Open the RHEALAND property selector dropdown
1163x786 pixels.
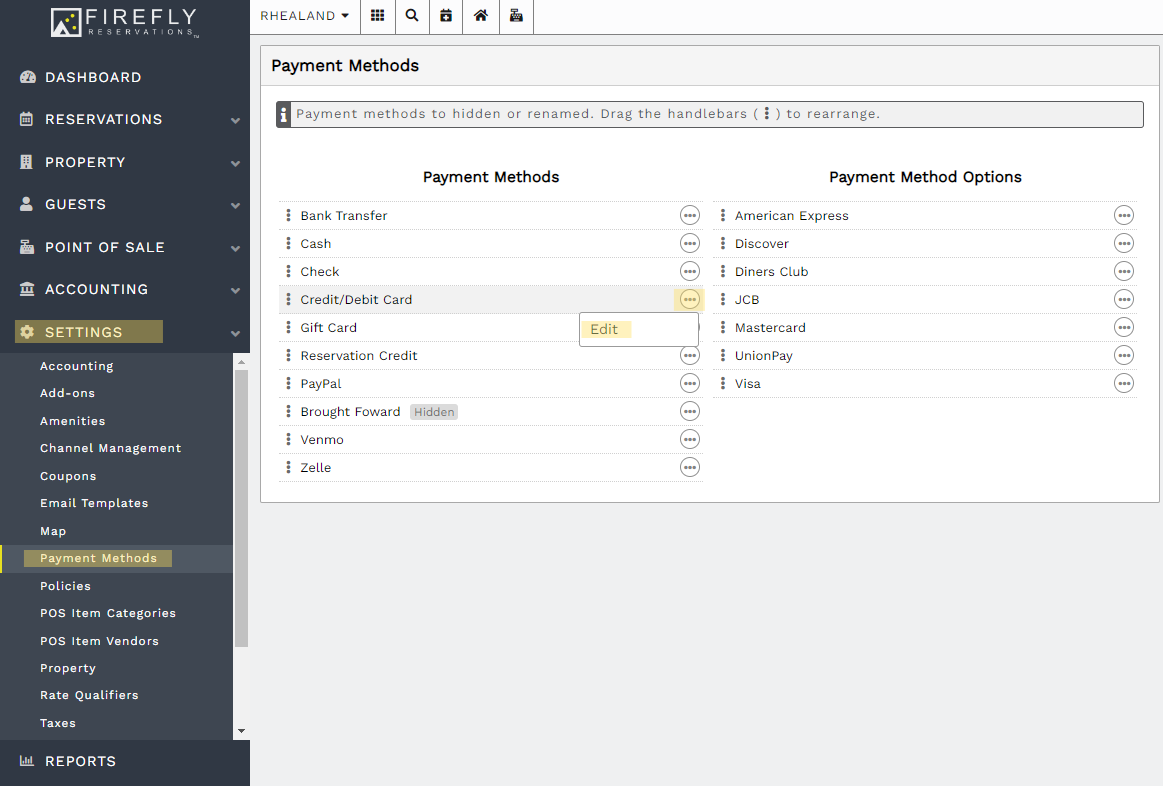click(303, 16)
